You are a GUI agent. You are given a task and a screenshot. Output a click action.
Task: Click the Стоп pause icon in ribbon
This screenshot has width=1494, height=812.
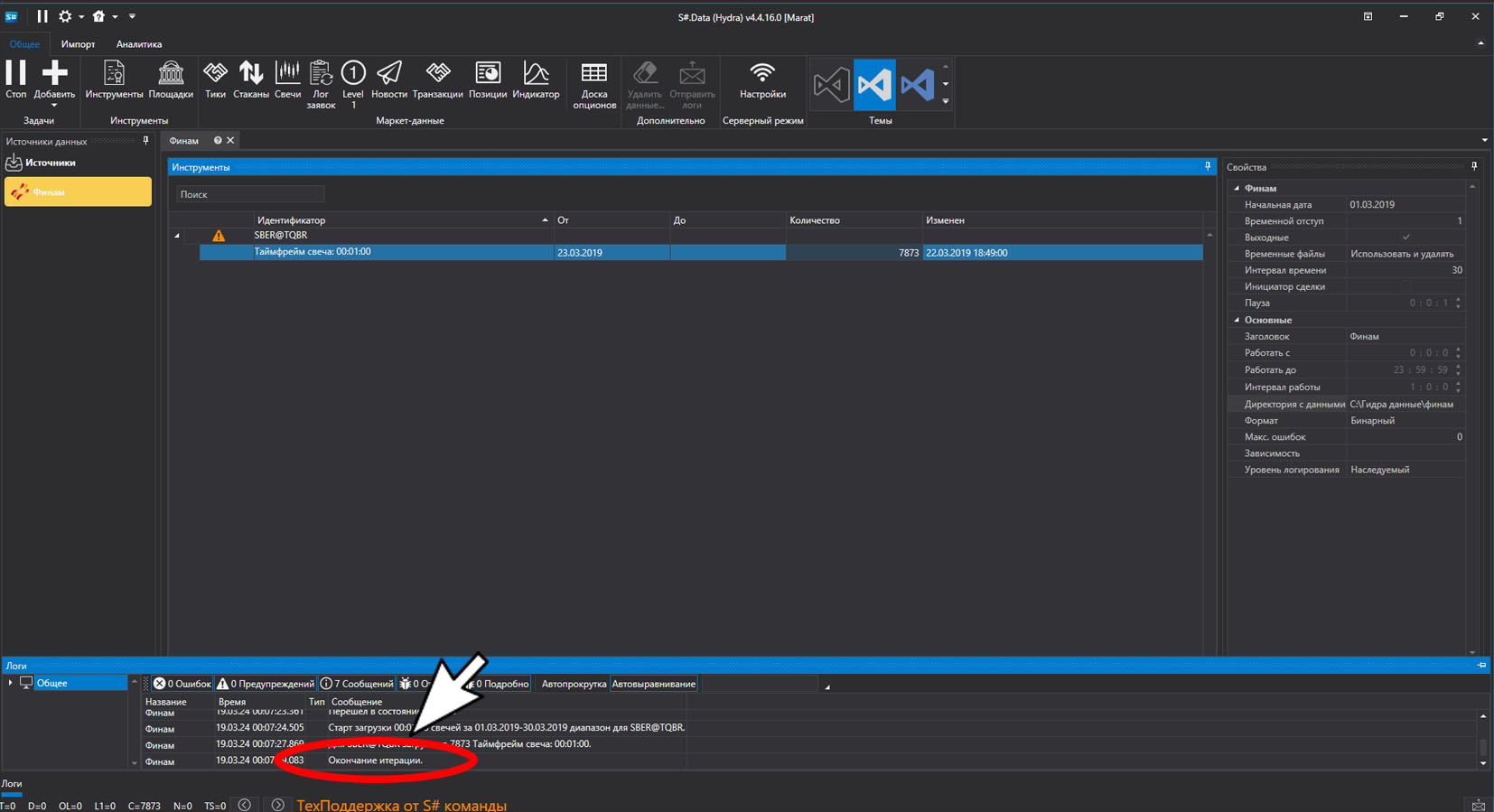point(15,79)
